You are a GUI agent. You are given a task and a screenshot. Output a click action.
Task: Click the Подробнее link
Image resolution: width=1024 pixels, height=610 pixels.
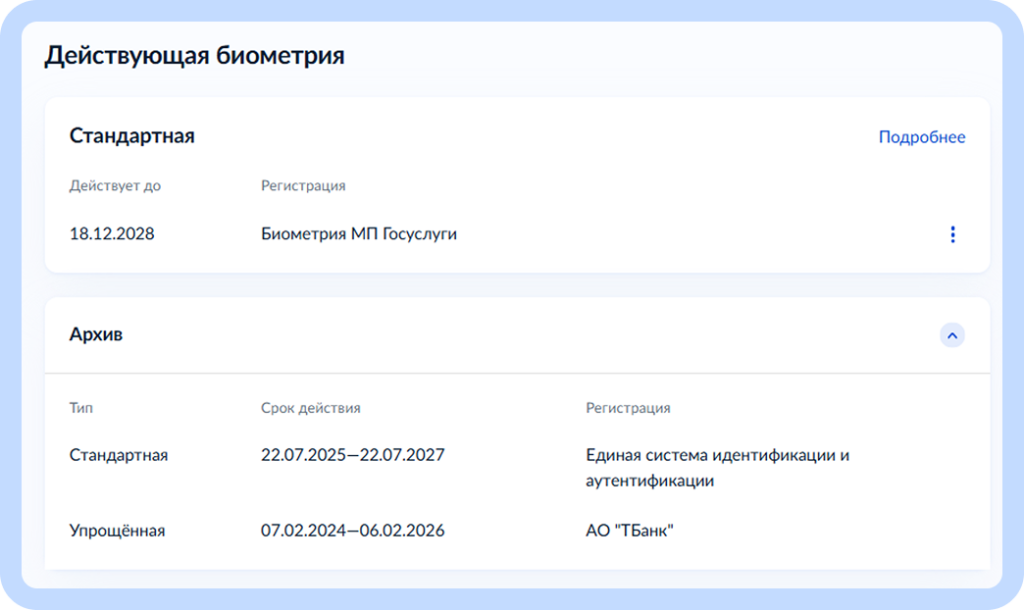921,138
